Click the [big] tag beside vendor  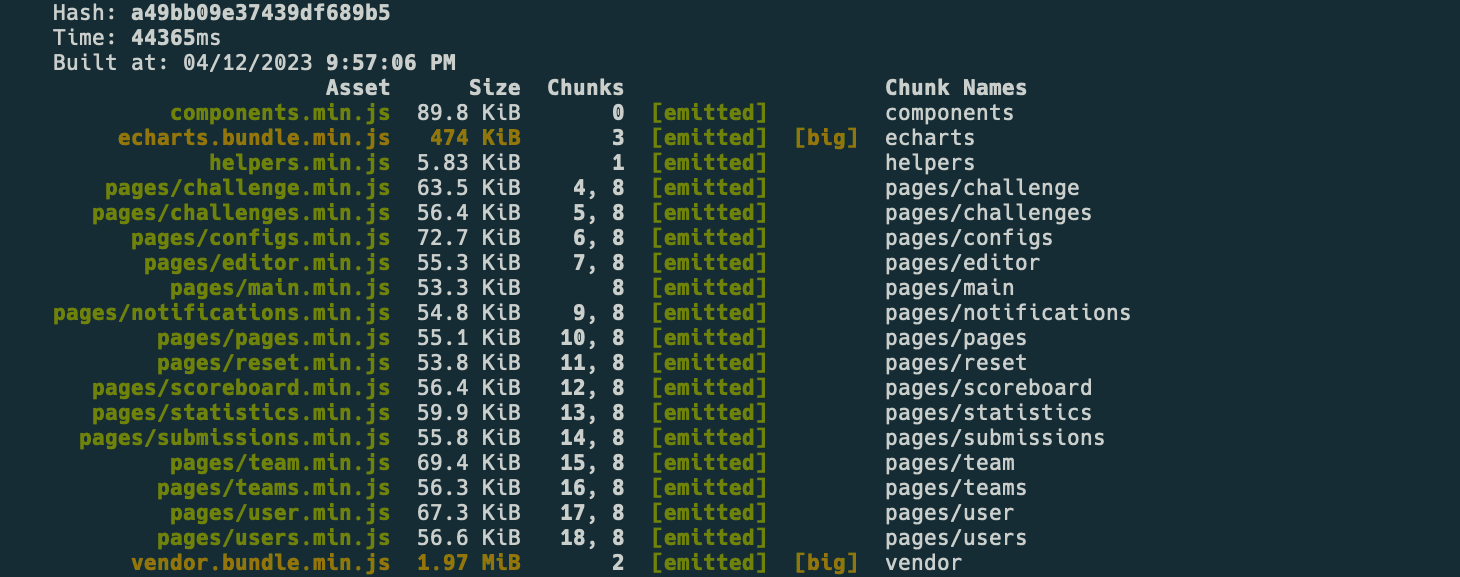tap(826, 563)
